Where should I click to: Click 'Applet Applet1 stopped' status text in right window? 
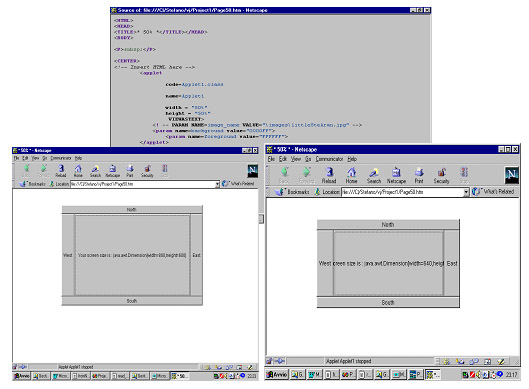(349, 361)
